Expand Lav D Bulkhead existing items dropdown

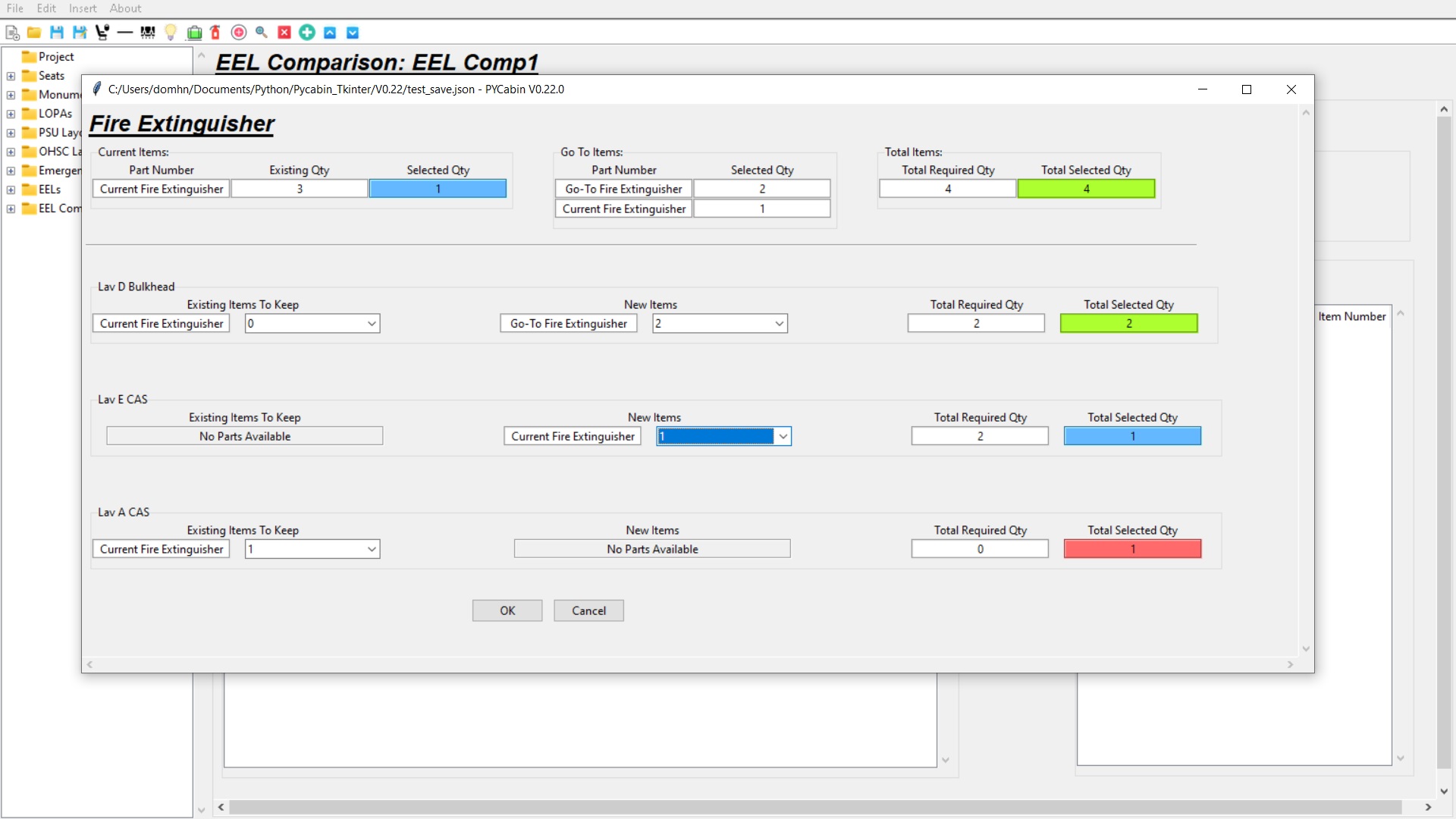371,323
